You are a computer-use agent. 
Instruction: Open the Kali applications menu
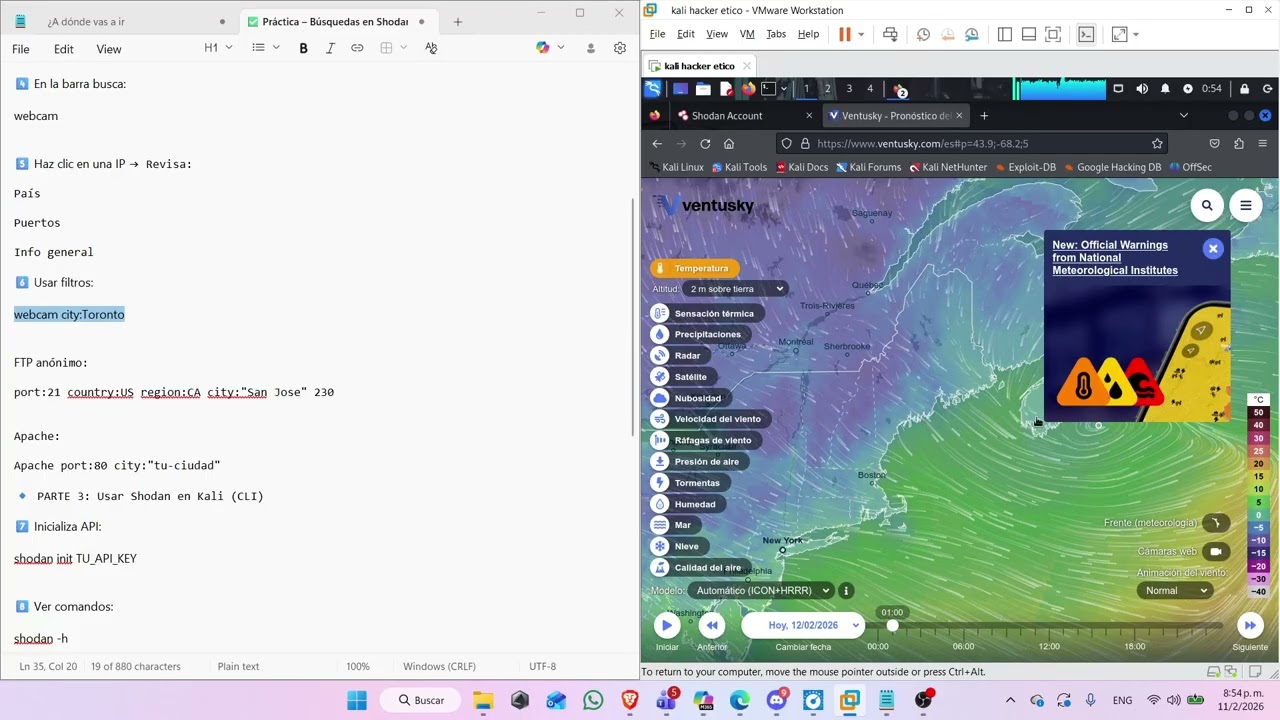653,89
